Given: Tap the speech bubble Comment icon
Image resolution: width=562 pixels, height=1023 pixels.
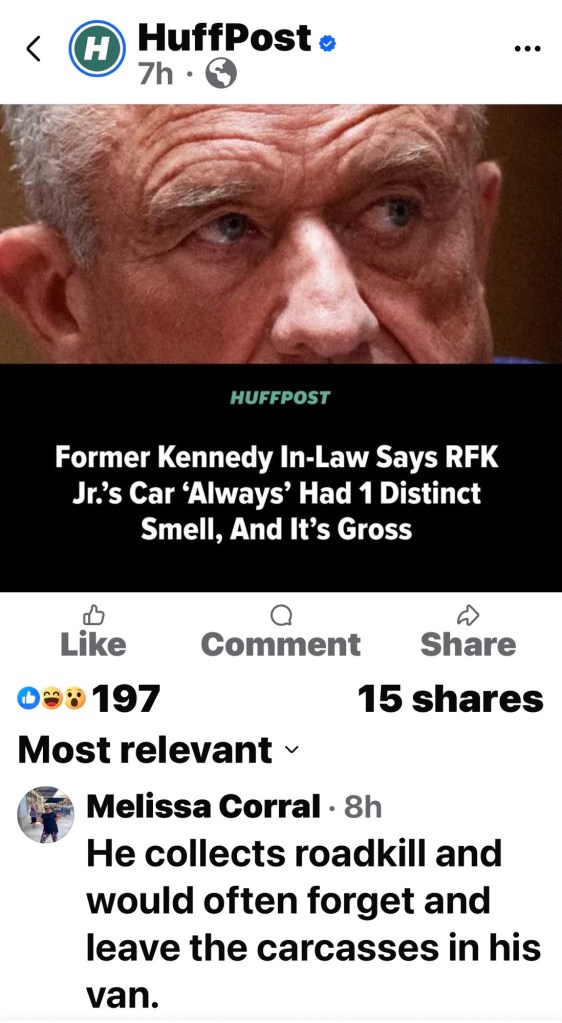Looking at the screenshot, I should click(x=281, y=615).
